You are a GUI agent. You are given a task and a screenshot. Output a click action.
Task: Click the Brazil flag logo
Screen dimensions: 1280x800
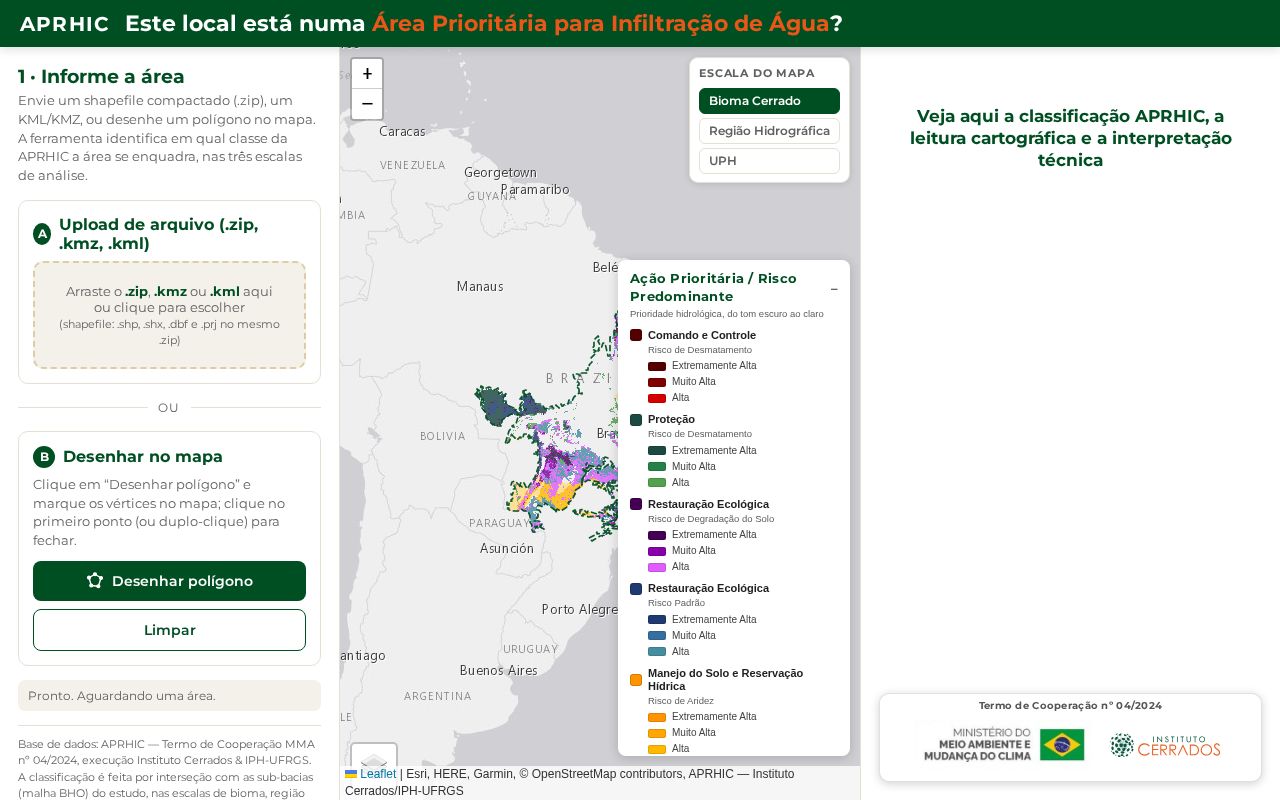(x=1062, y=745)
